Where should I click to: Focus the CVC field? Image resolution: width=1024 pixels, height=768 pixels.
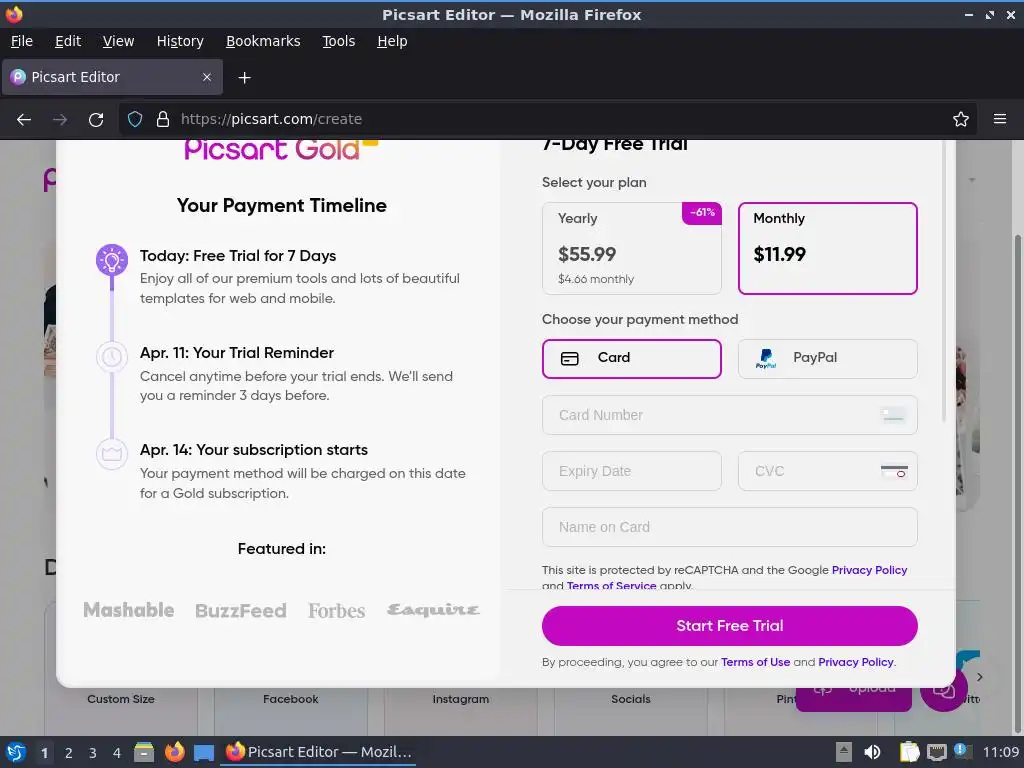point(827,471)
